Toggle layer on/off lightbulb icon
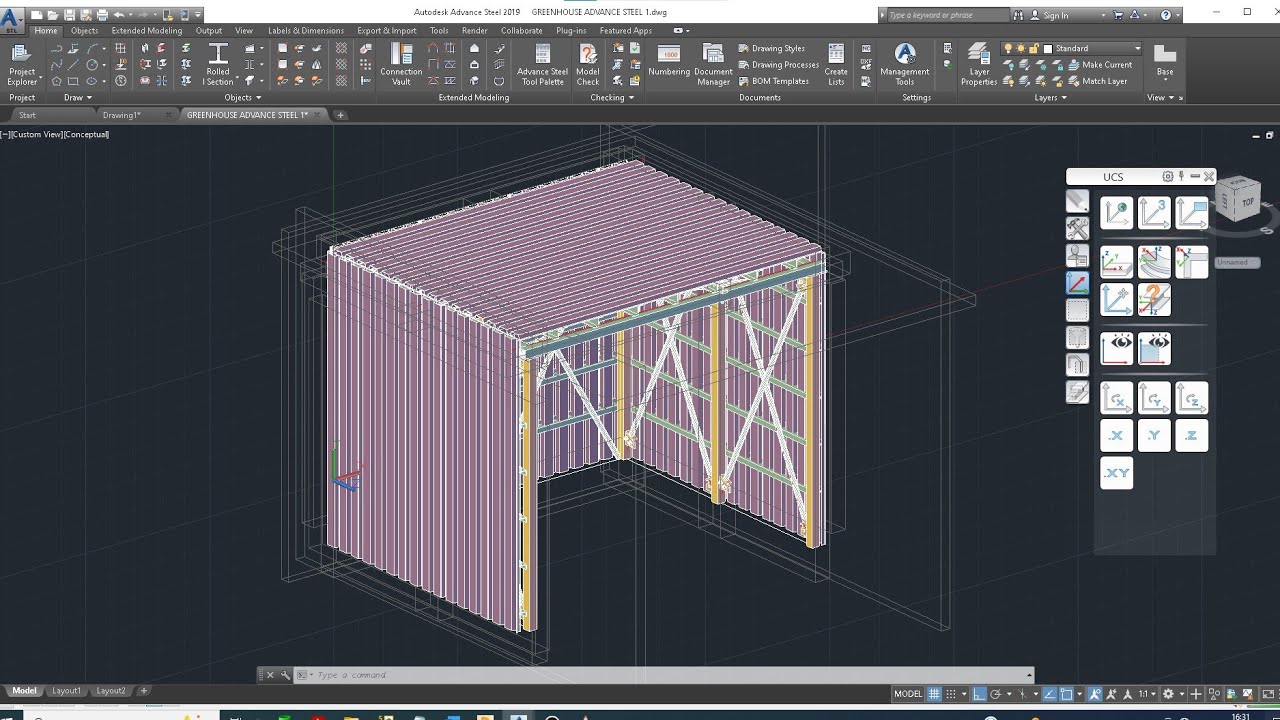Image resolution: width=1280 pixels, height=720 pixels. (1008, 48)
